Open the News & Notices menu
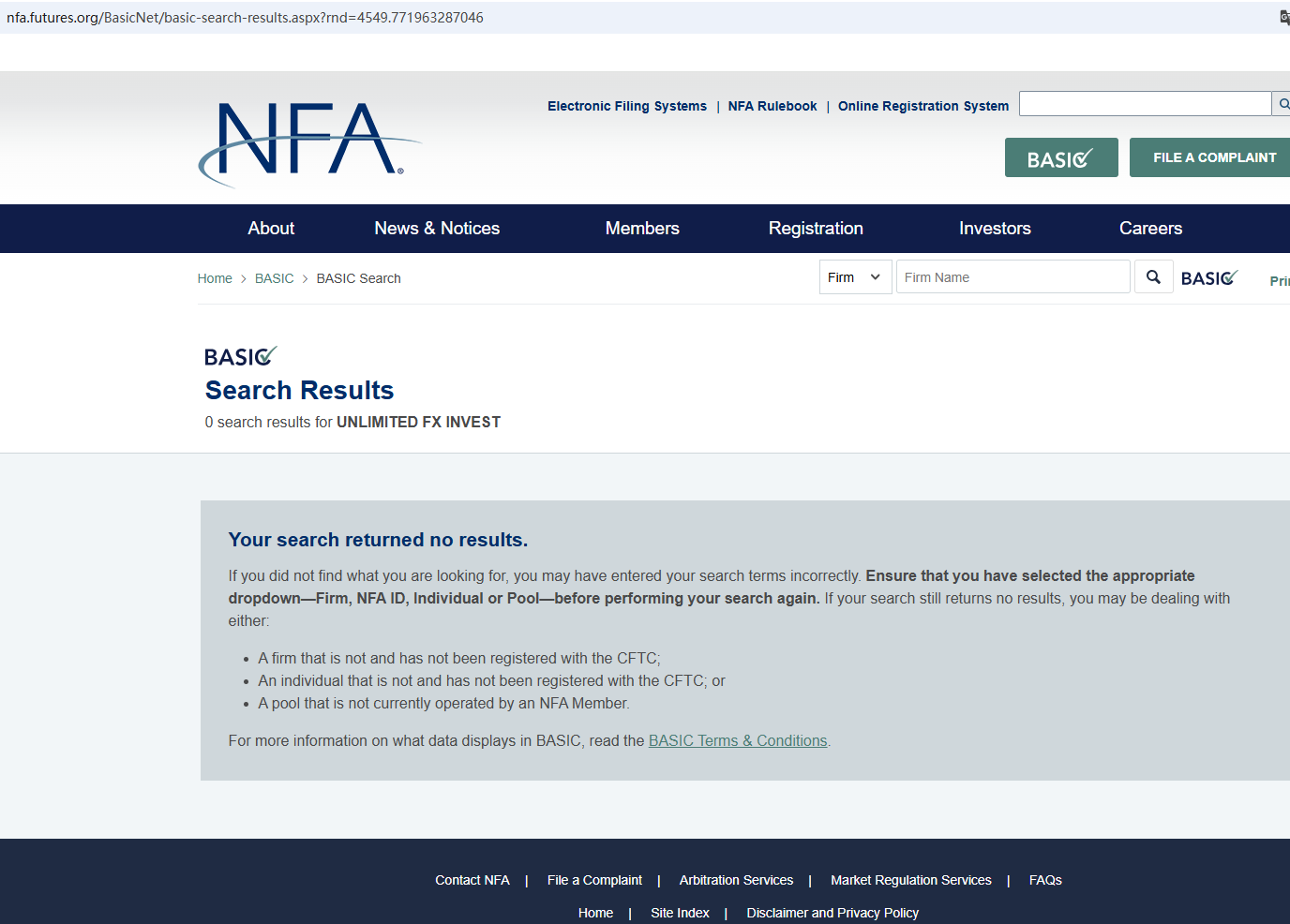The width and height of the screenshot is (1290, 924). (x=437, y=229)
